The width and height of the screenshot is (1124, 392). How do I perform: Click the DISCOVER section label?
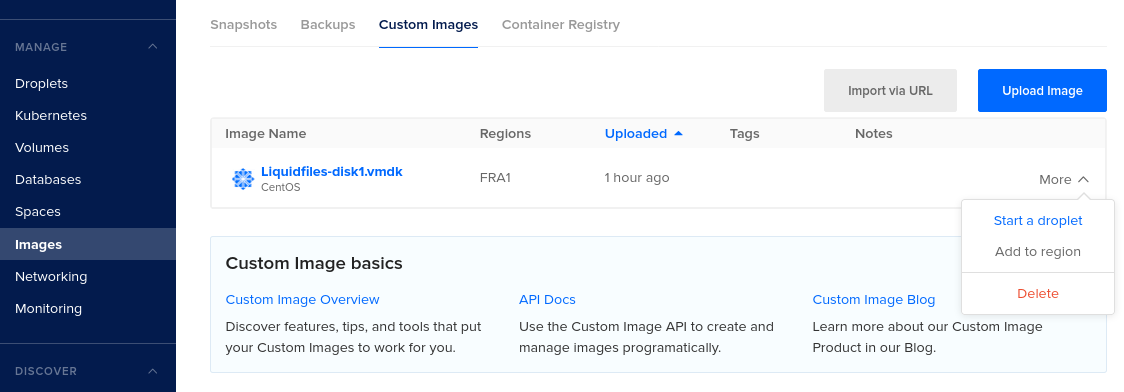coord(46,371)
